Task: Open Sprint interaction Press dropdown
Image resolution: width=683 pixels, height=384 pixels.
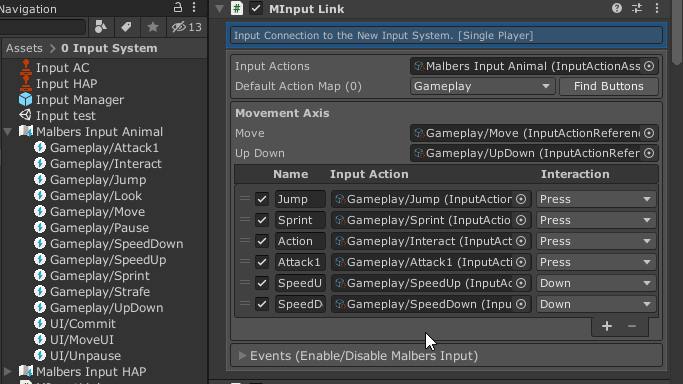Action: point(596,220)
